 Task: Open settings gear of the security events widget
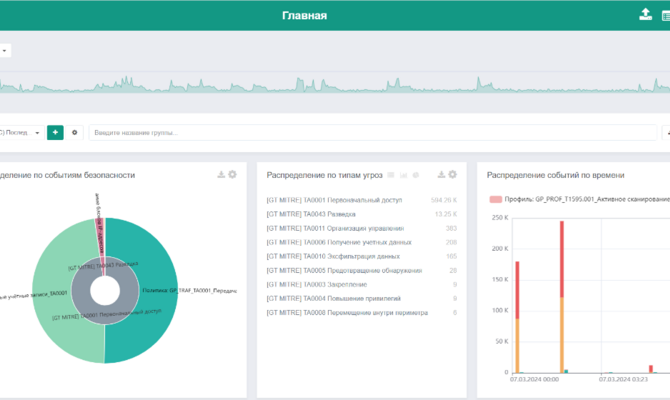tap(232, 174)
